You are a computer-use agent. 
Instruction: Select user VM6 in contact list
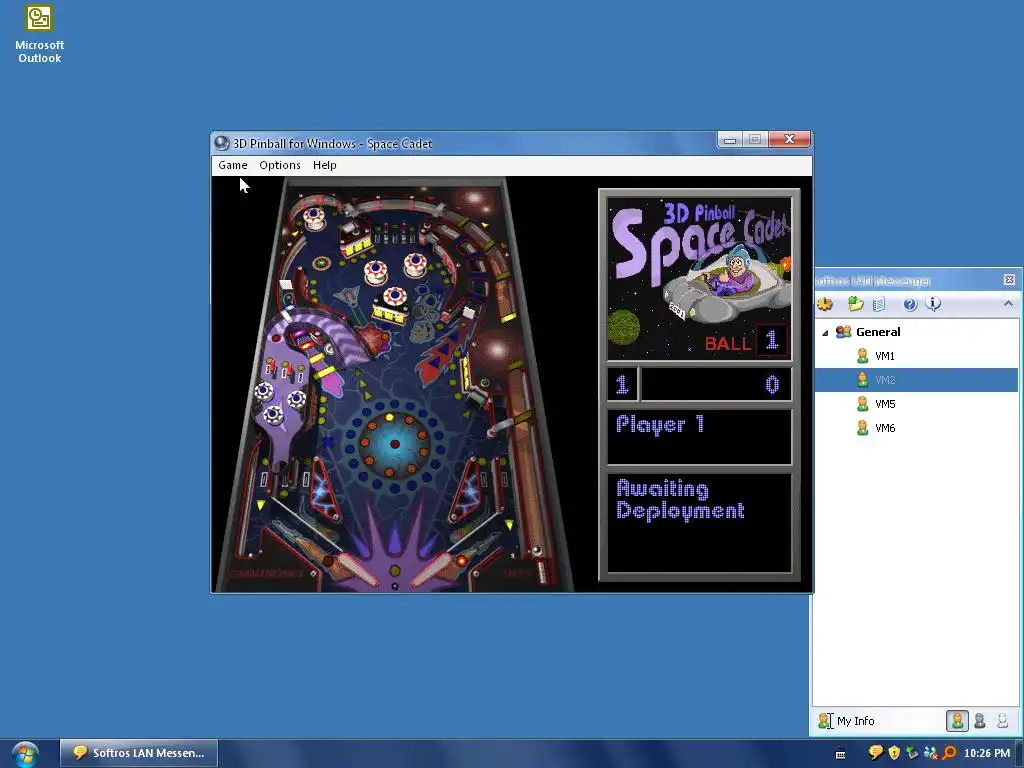[x=916, y=428]
